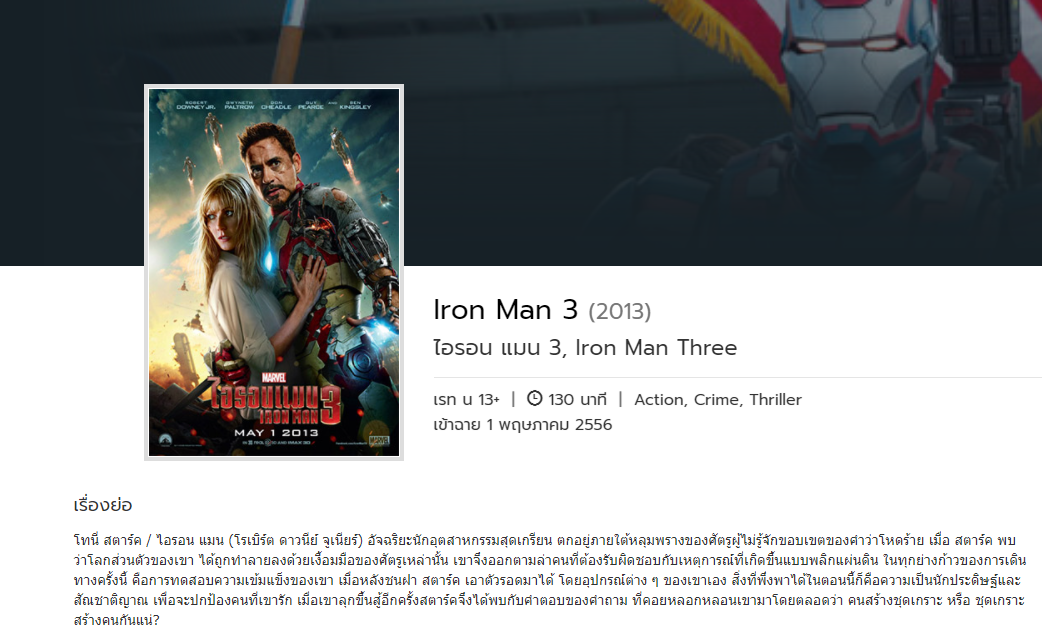
Task: Click the เรื่องย่อ synopsis heading
Action: tap(103, 505)
